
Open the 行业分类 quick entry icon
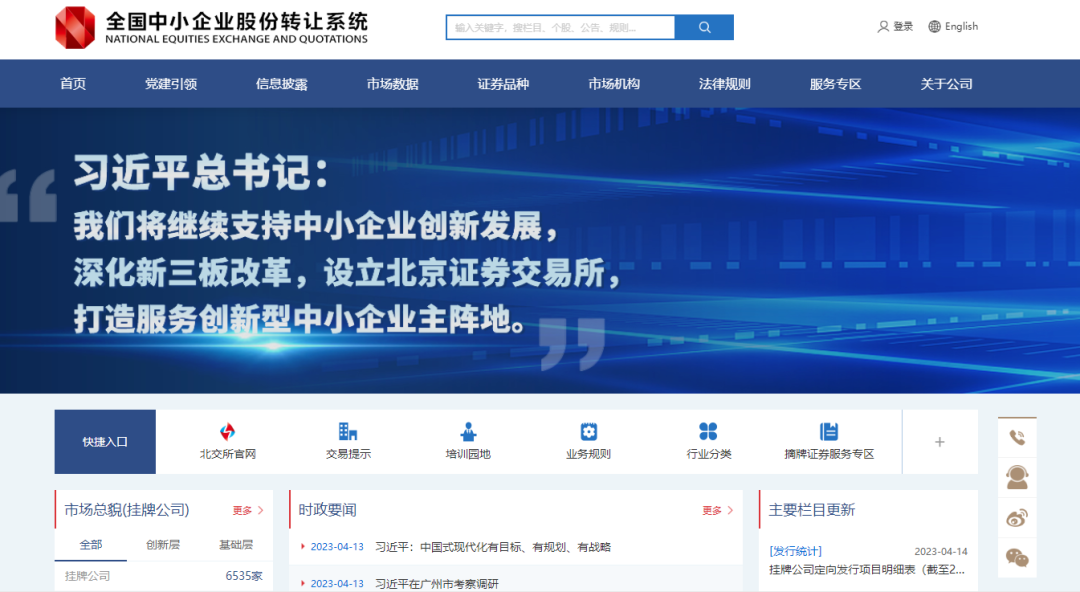click(708, 432)
